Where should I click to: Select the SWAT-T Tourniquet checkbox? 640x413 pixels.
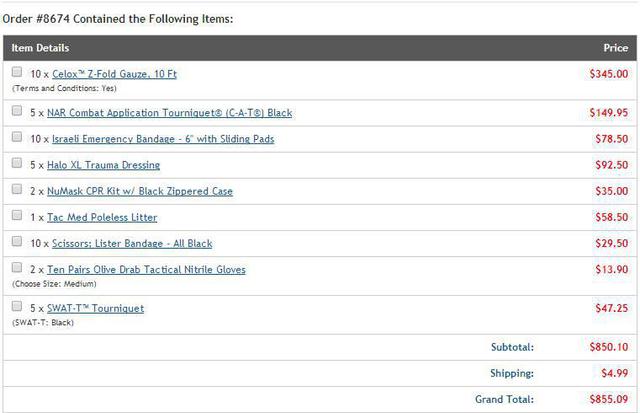pos(17,306)
